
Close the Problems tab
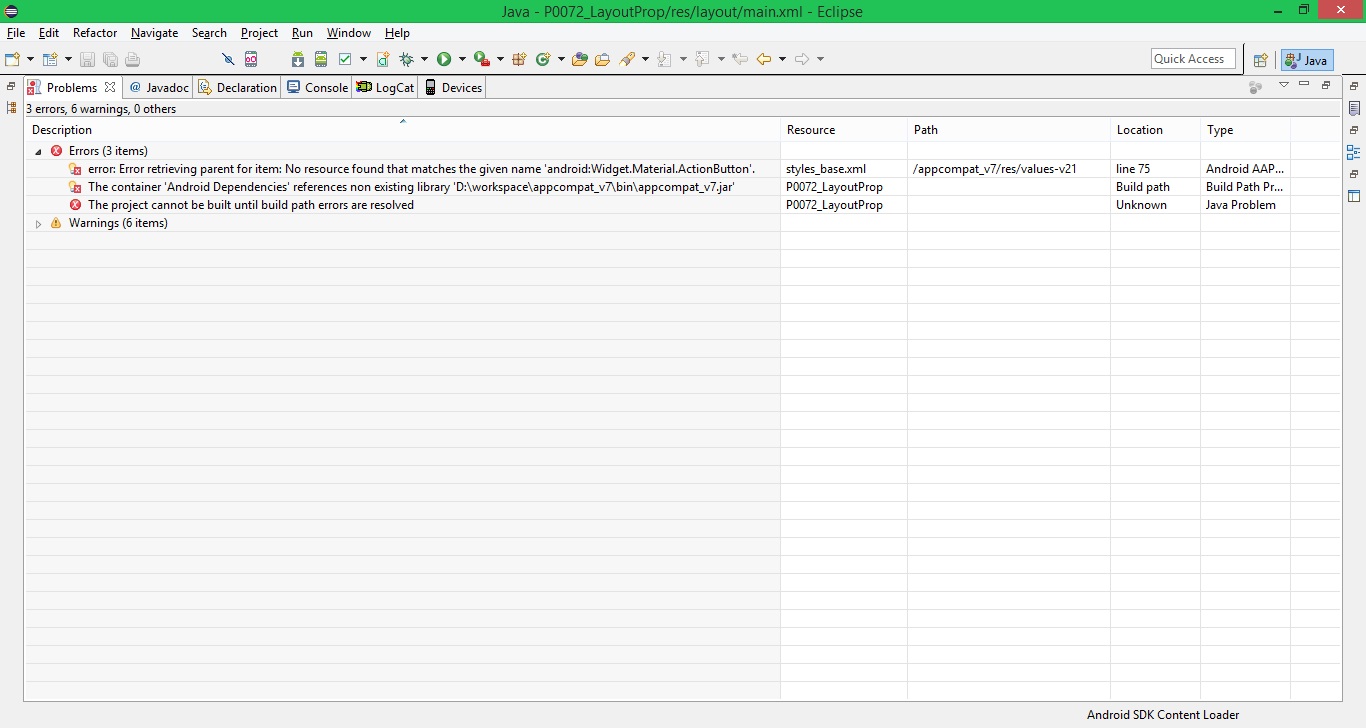tap(110, 87)
